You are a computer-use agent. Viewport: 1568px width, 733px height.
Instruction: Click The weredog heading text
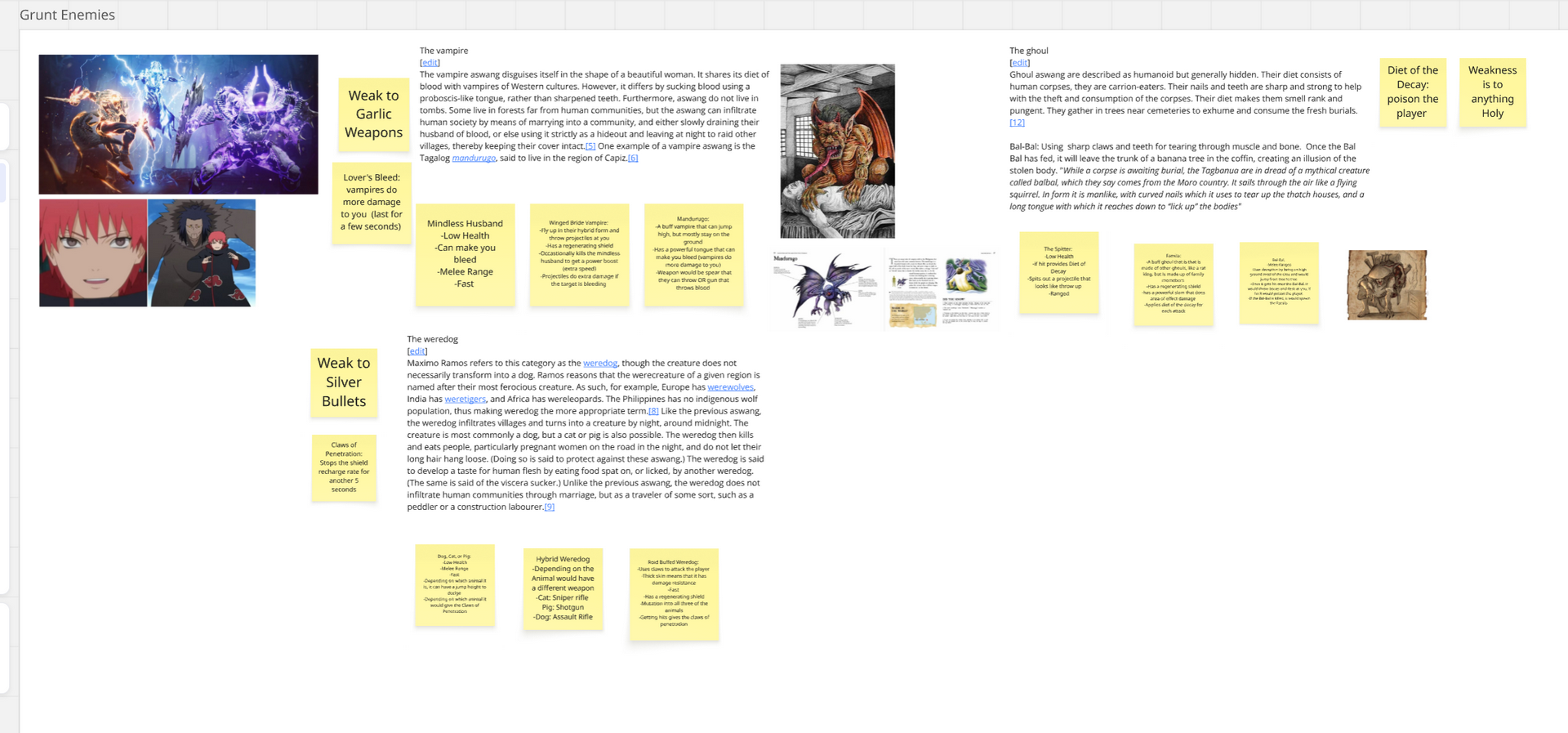tap(433, 339)
